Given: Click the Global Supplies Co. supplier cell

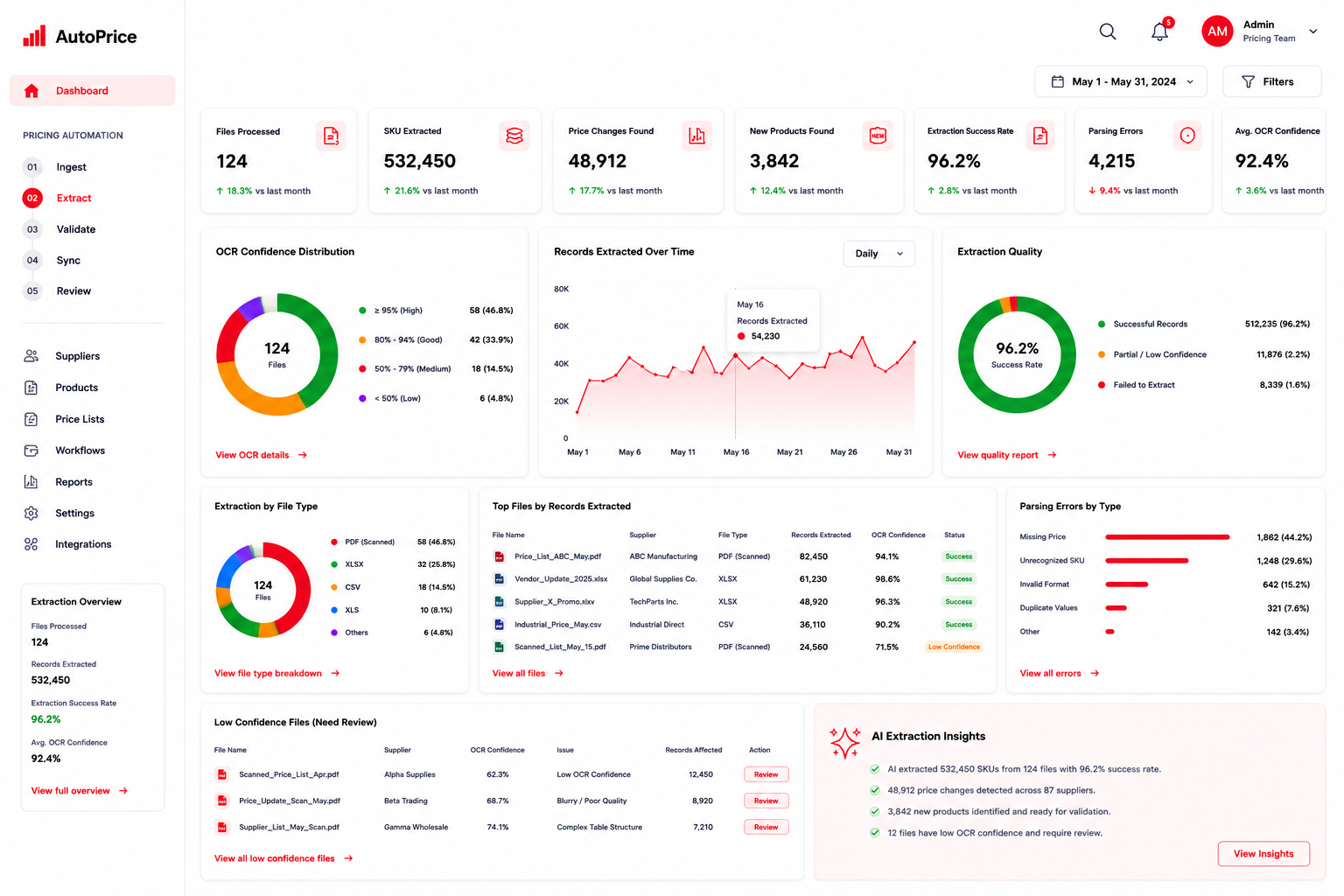Looking at the screenshot, I should 663,579.
